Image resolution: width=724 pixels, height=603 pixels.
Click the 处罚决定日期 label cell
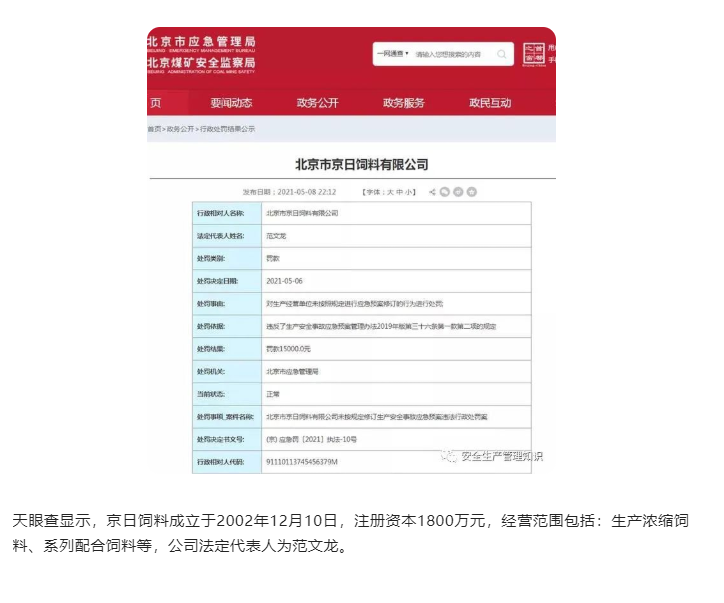[227, 281]
